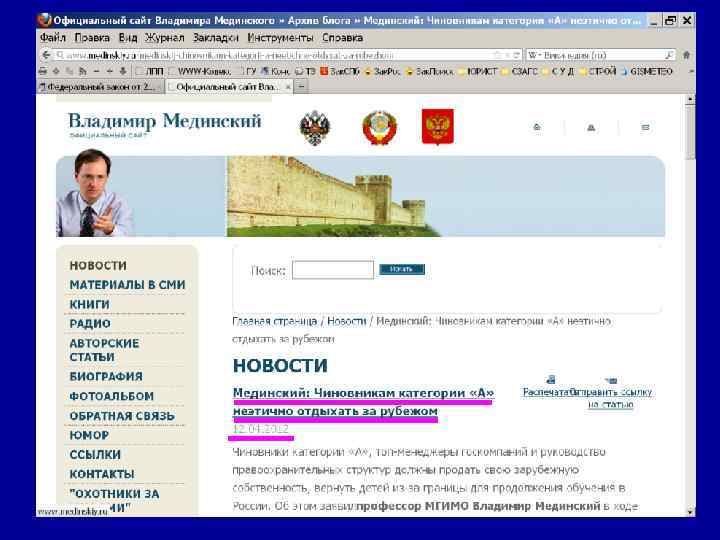Open ССЫЛКИ in the sidebar
Image resolution: width=720 pixels, height=540 pixels.
click(x=95, y=455)
